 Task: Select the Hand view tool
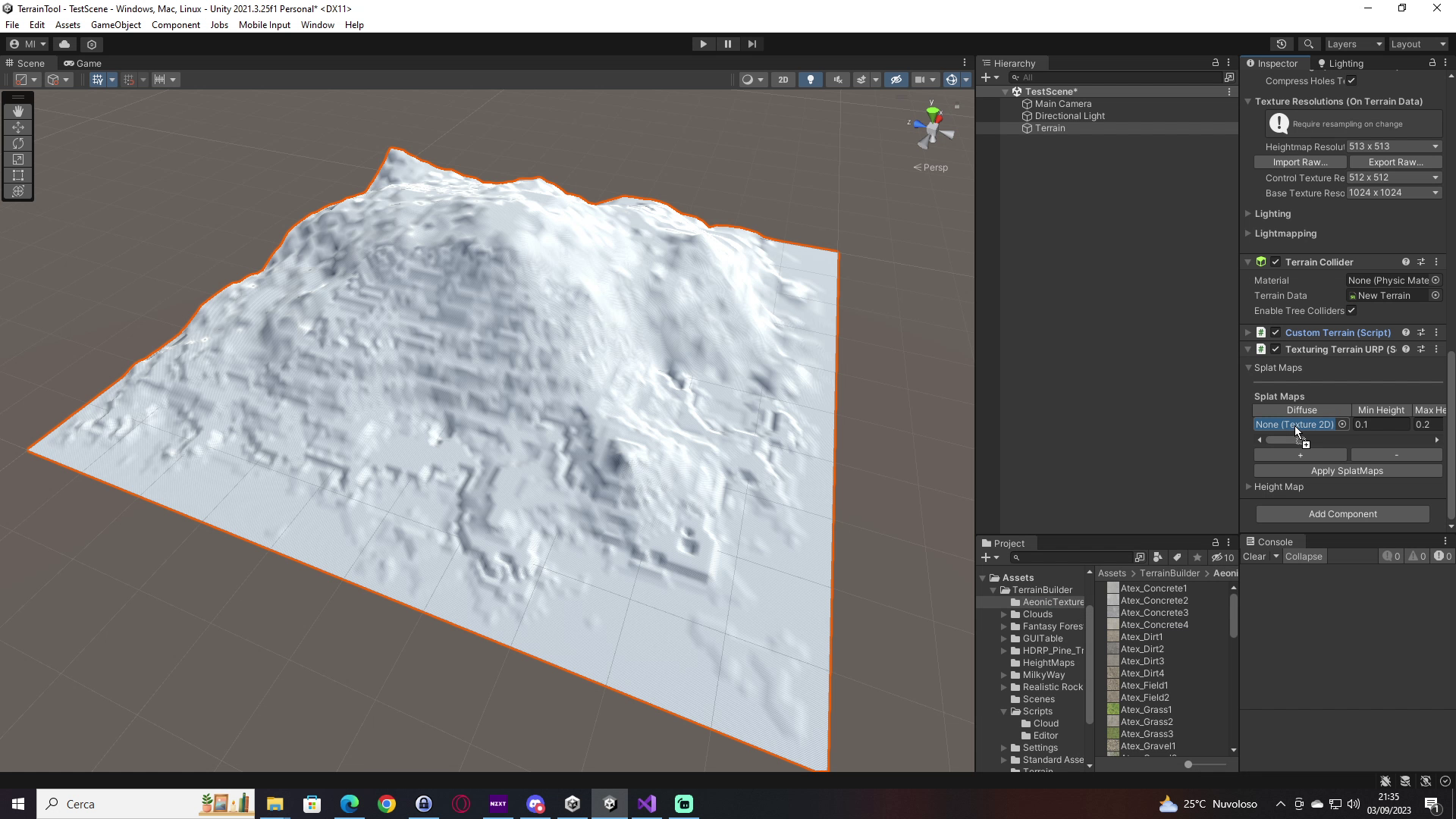click(18, 111)
